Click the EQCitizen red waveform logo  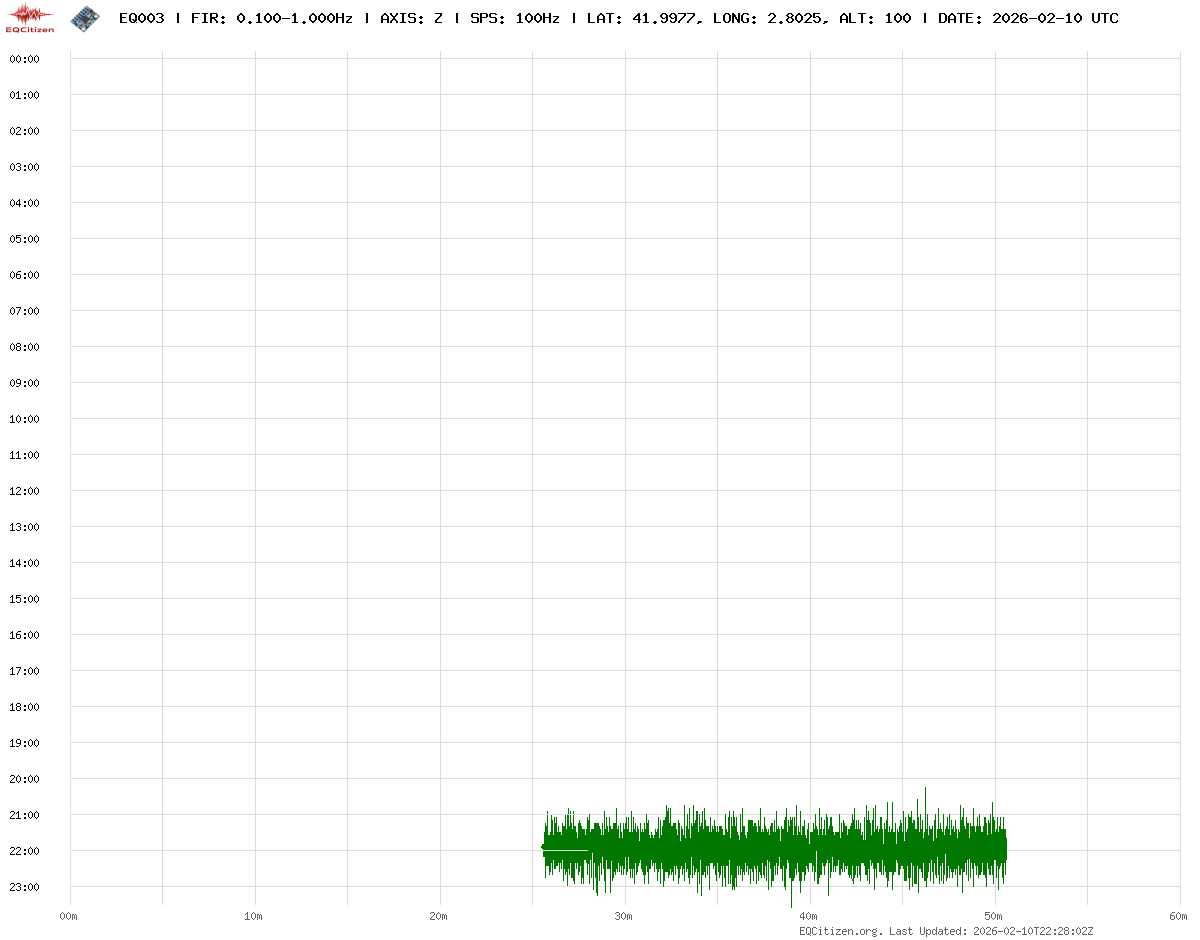tap(30, 18)
